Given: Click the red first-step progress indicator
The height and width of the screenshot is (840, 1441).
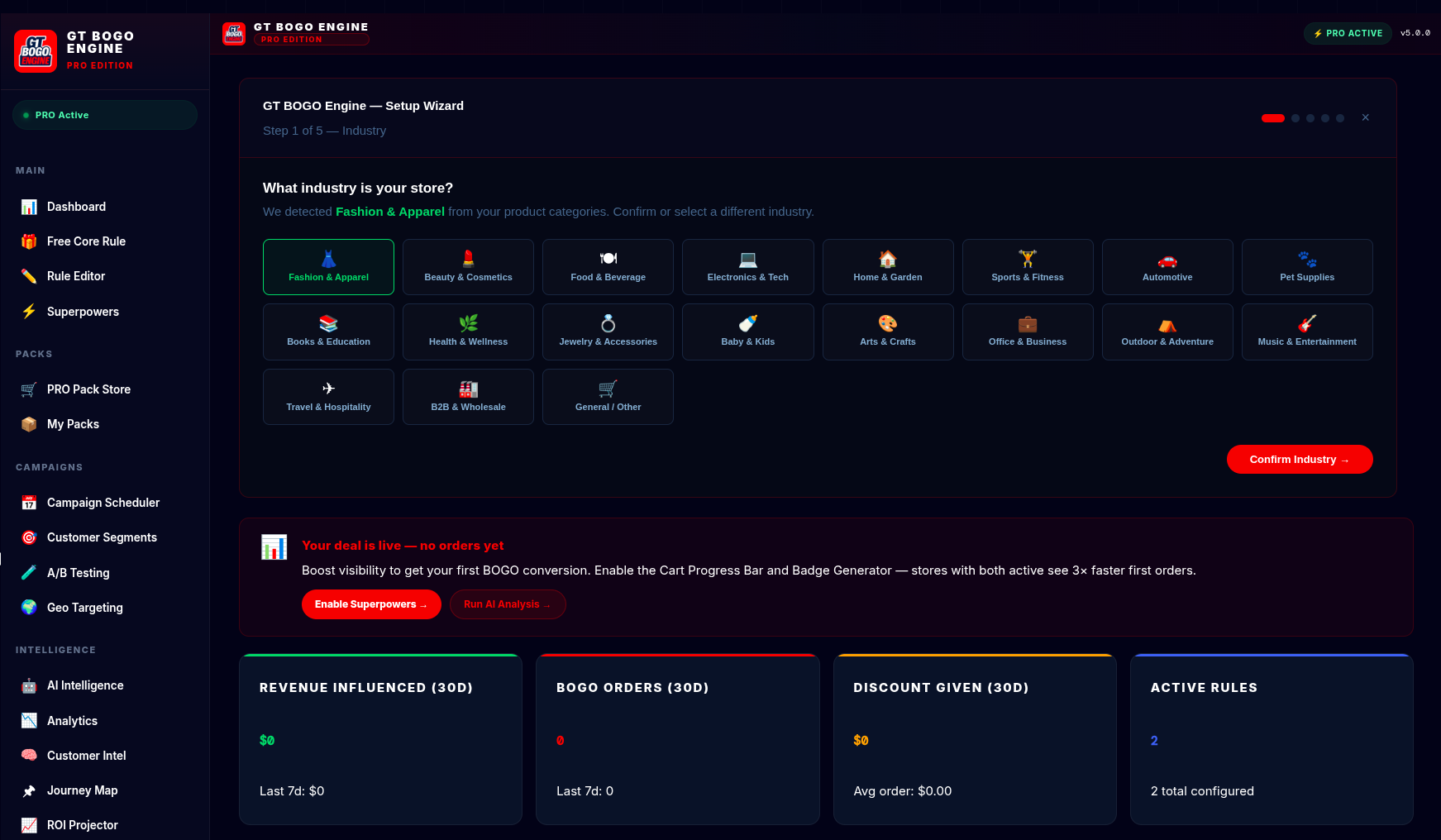Looking at the screenshot, I should [x=1273, y=118].
